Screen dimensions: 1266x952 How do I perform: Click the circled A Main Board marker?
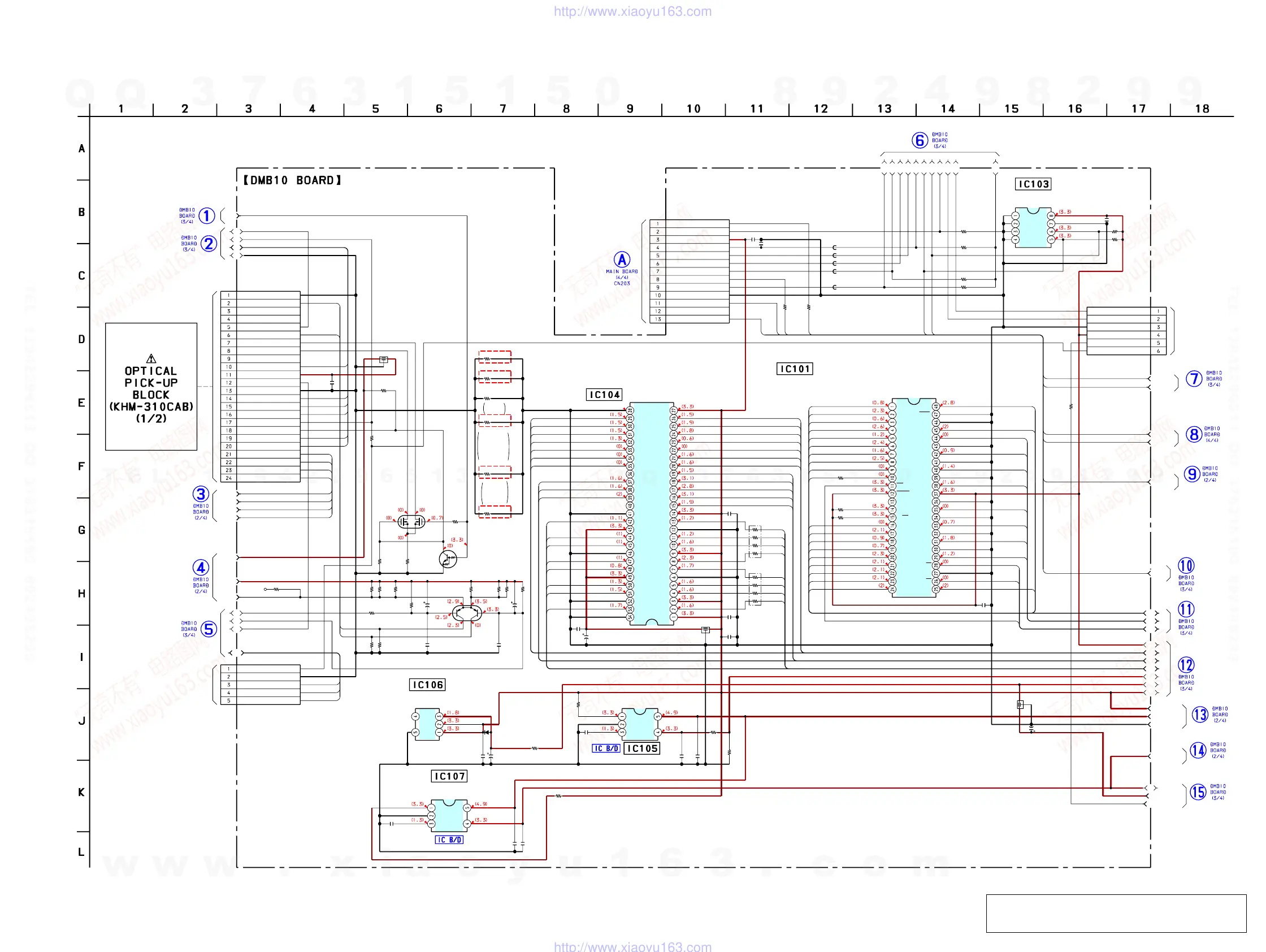622,260
